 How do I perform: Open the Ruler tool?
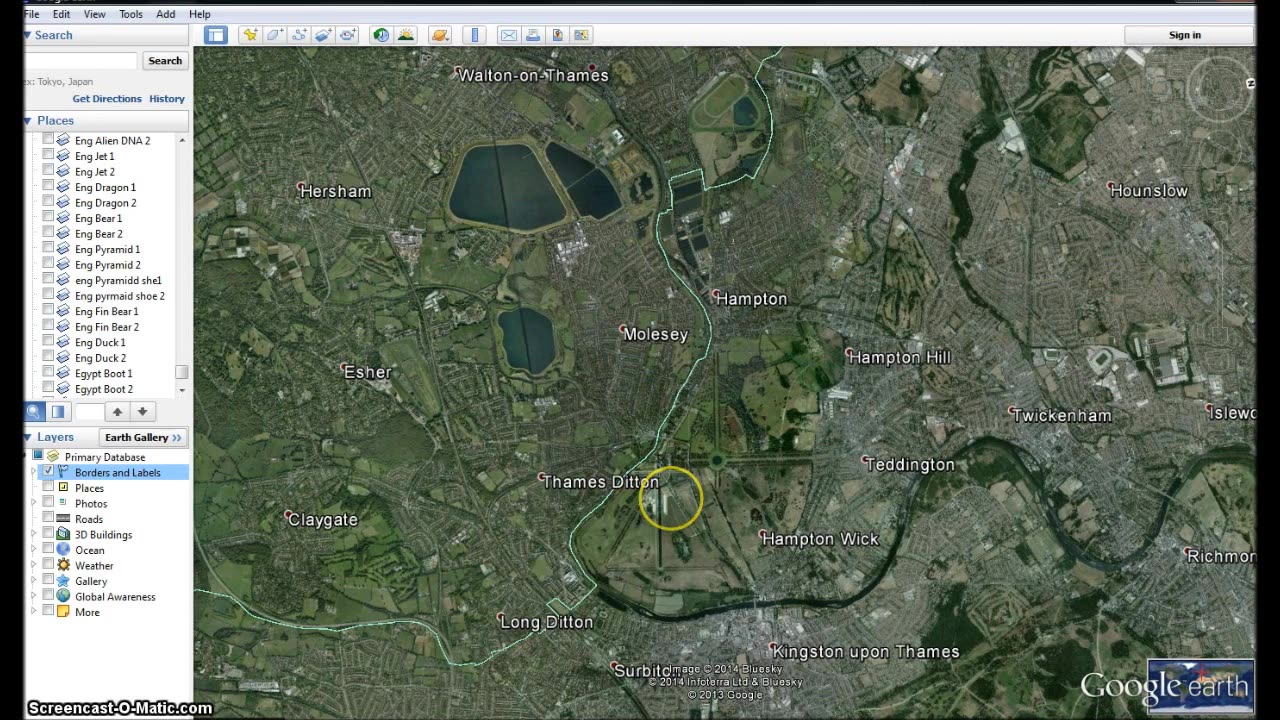pyautogui.click(x=475, y=35)
